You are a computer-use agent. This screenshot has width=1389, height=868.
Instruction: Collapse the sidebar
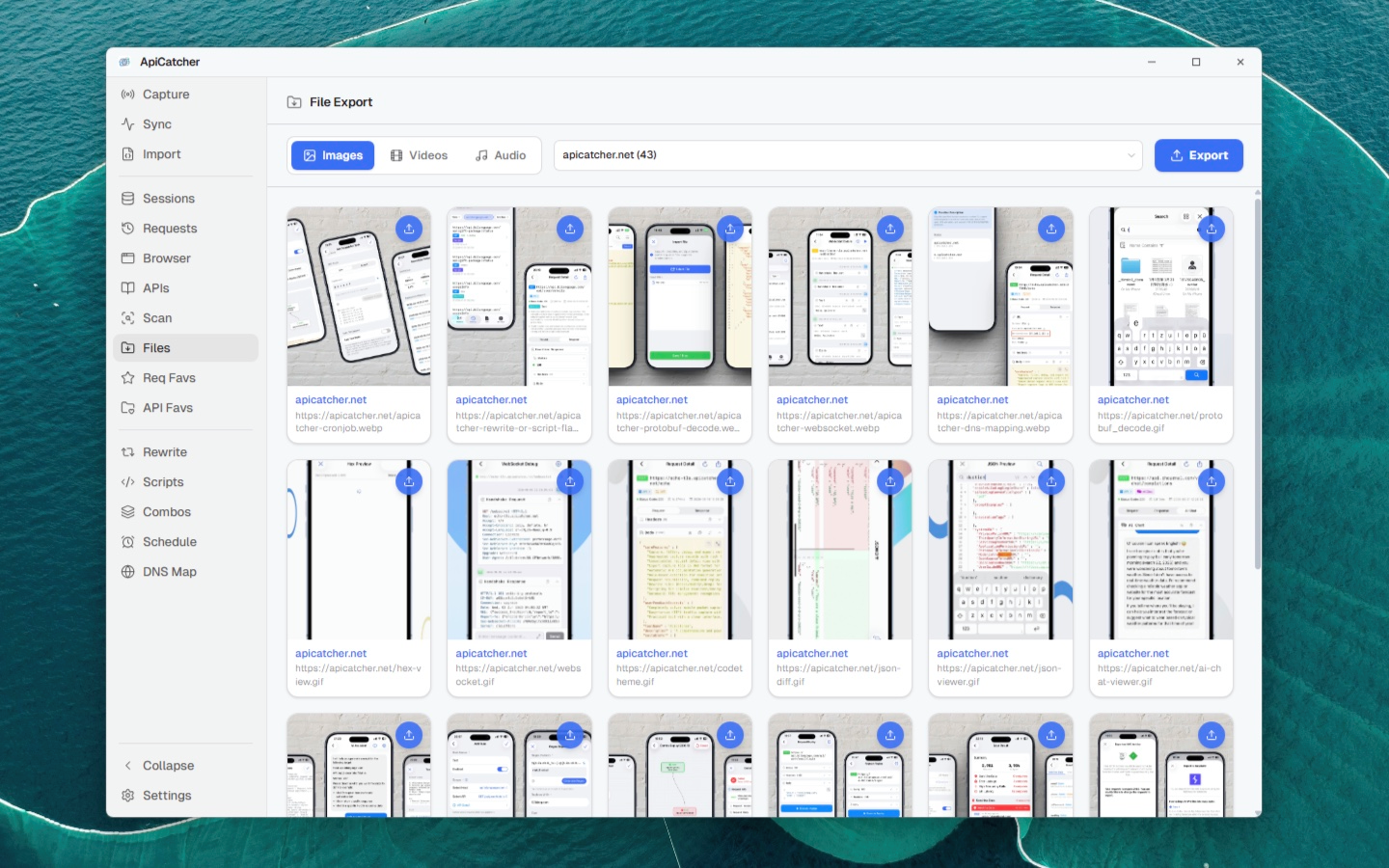click(x=186, y=766)
